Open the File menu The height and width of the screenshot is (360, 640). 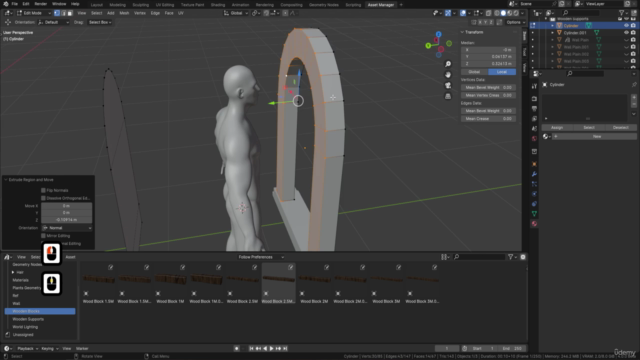click(x=14, y=4)
